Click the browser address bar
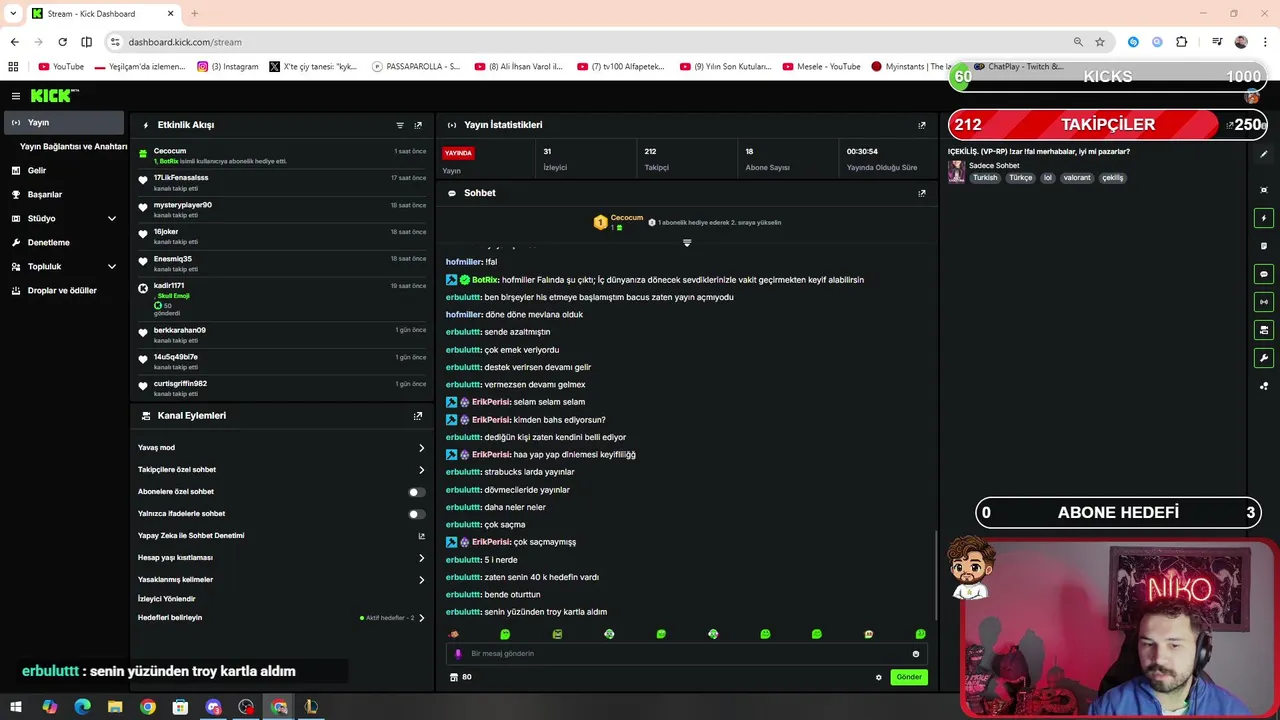The image size is (1280, 720). pyautogui.click(x=590, y=42)
